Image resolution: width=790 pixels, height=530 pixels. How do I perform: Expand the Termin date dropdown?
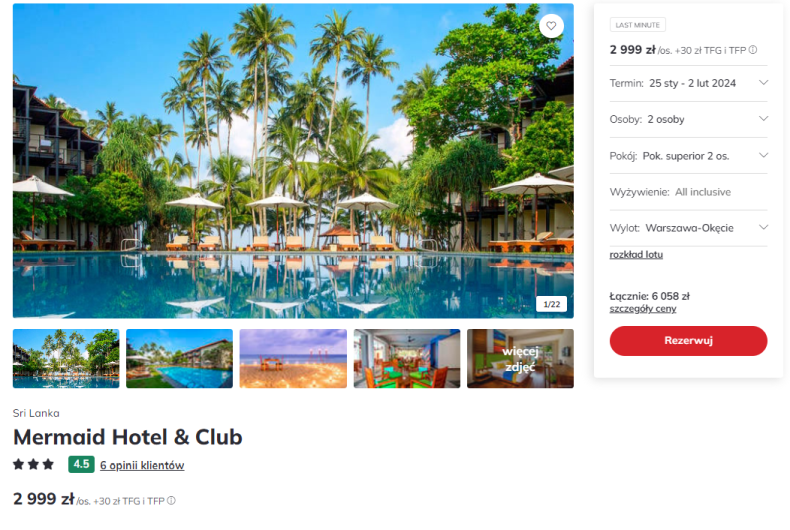[688, 83]
